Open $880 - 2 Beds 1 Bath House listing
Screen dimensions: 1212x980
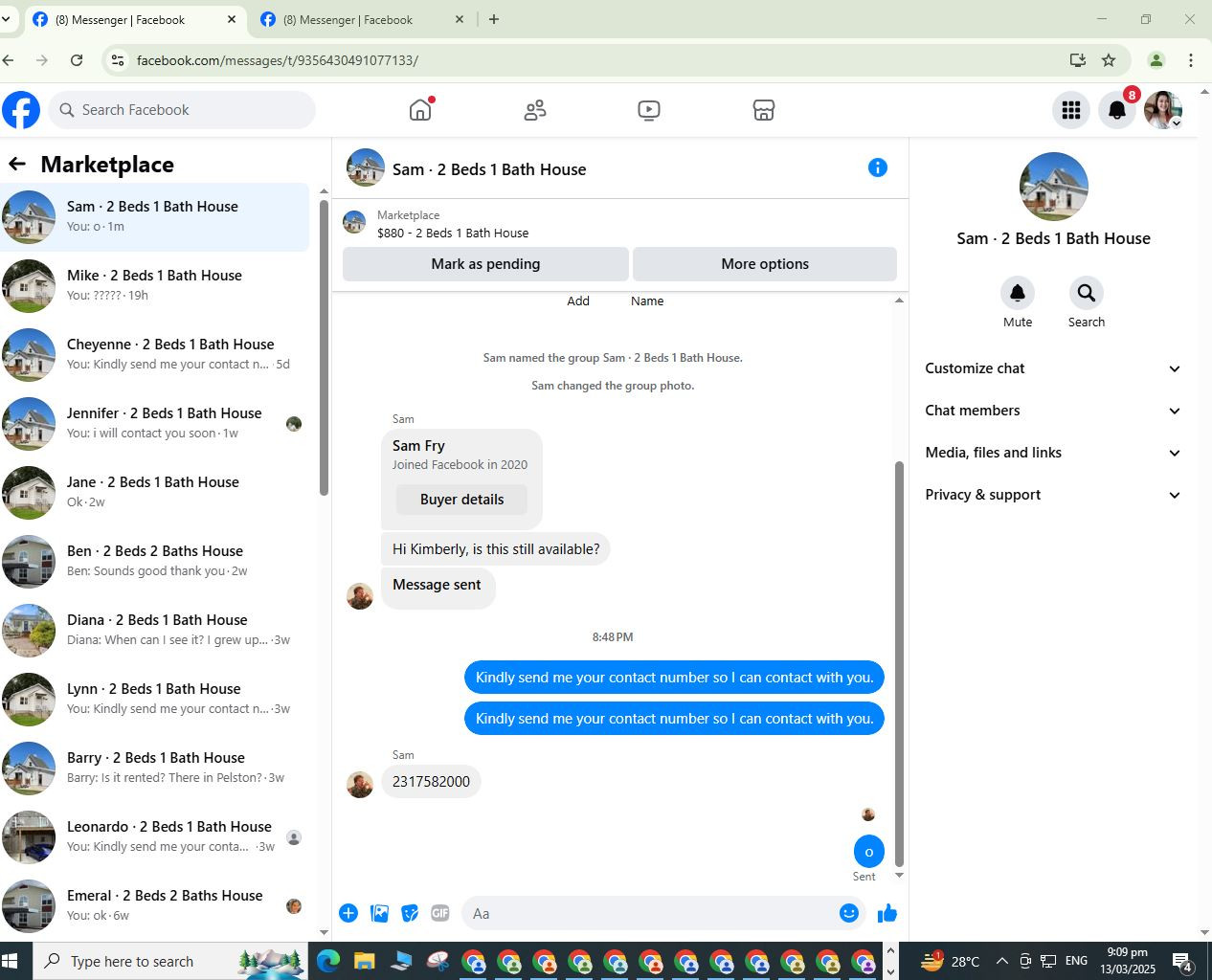click(x=453, y=233)
